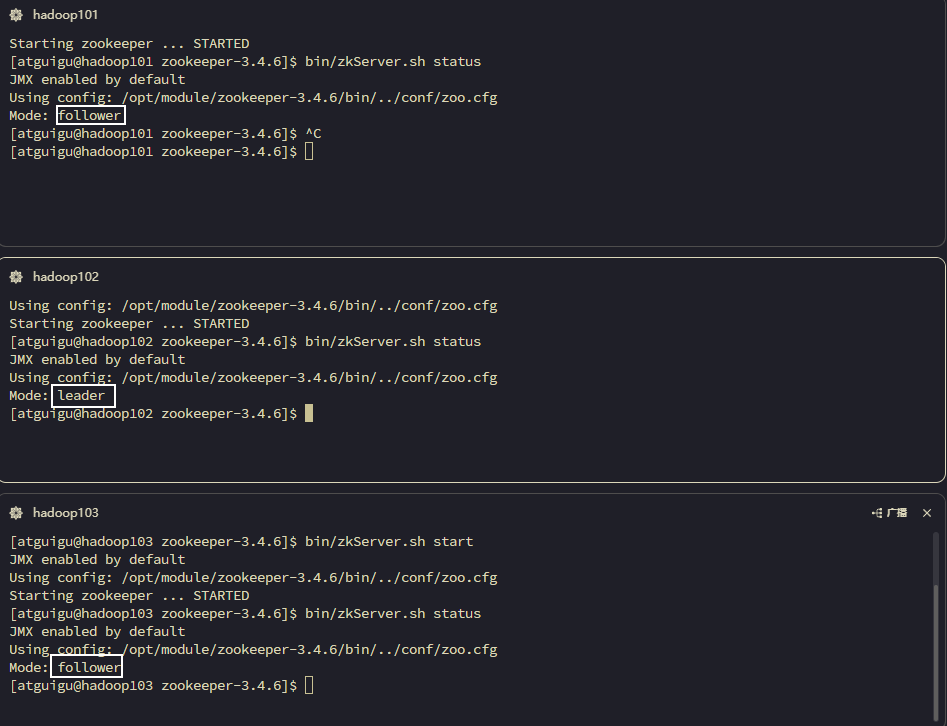947x726 pixels.
Task: Select the hadoop103 pane title
Action: 65,513
